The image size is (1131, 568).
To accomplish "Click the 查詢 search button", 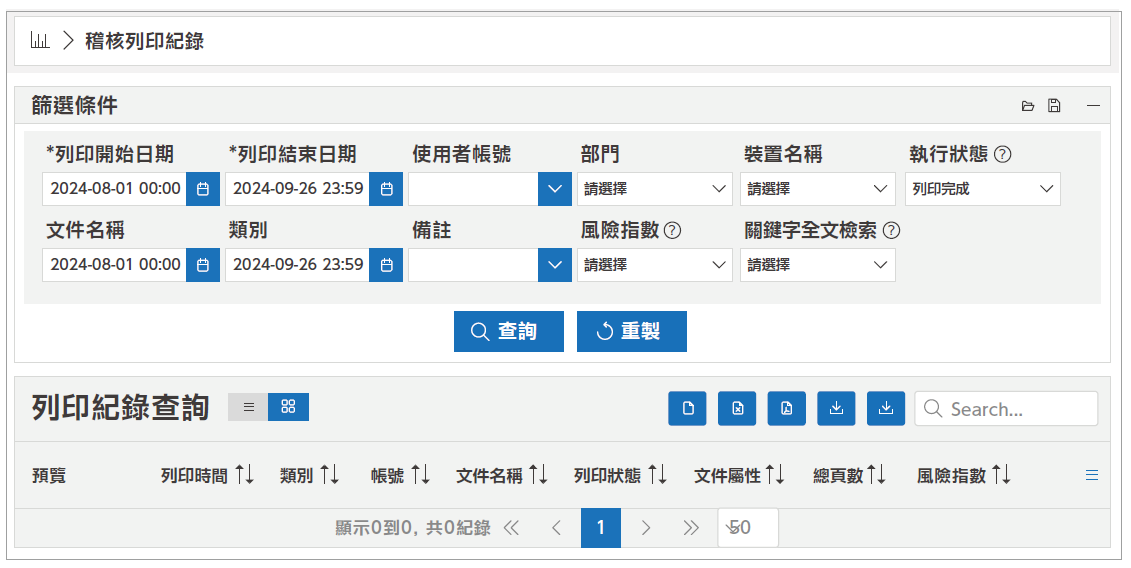I will point(508,331).
